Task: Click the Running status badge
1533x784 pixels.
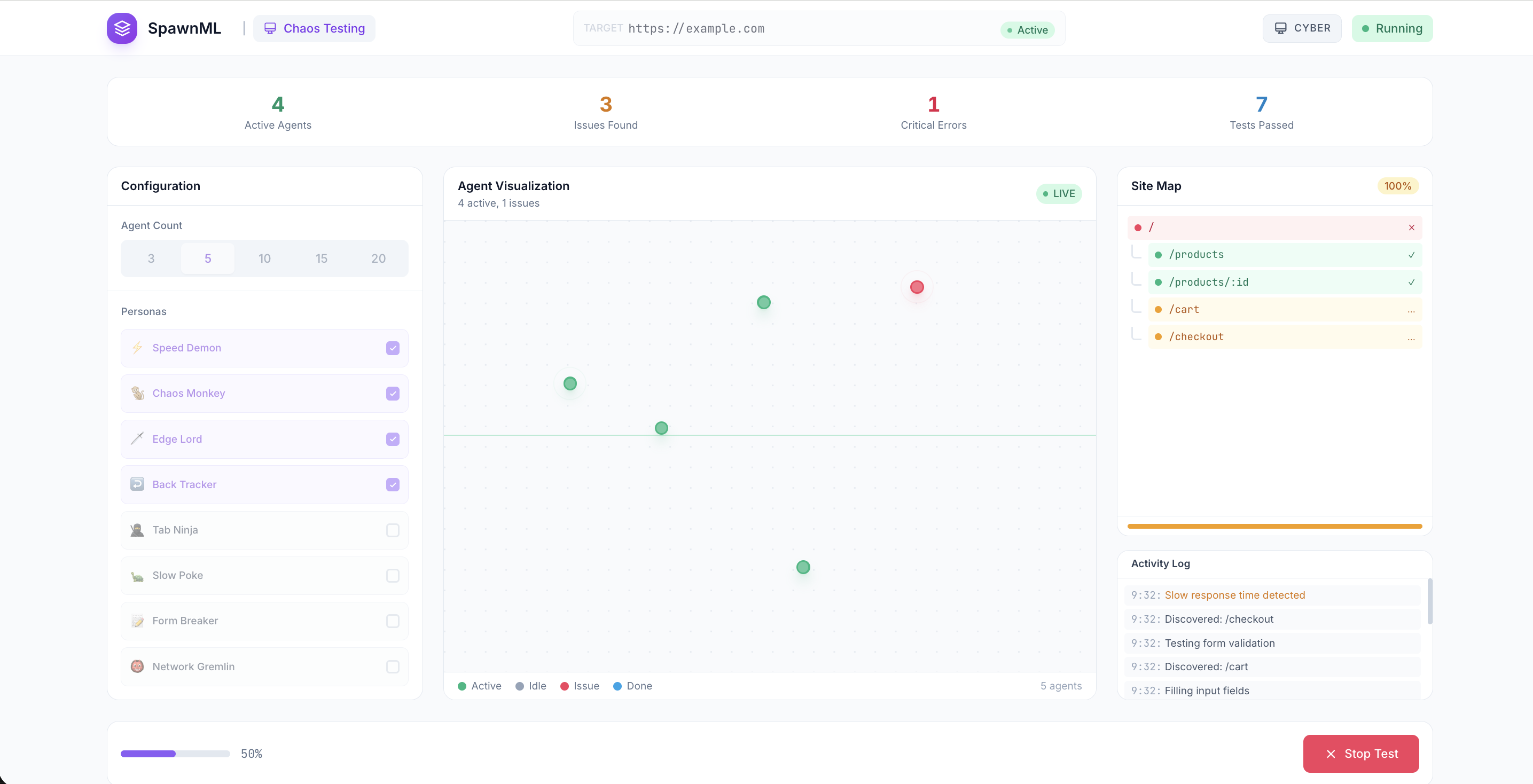Action: (x=1392, y=28)
